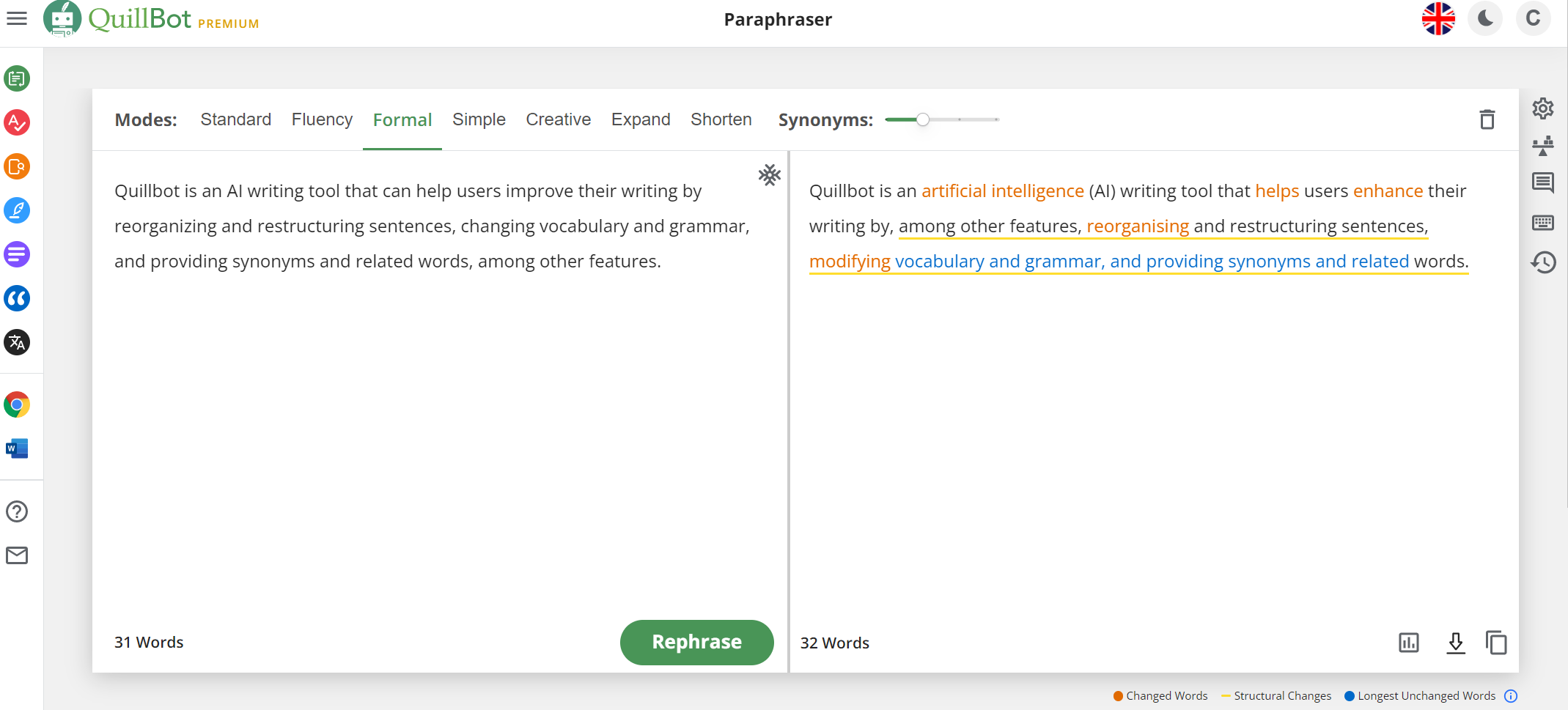Click the Longest Unchanged Words legend label
The width and height of the screenshot is (1568, 710).
pos(1426,696)
